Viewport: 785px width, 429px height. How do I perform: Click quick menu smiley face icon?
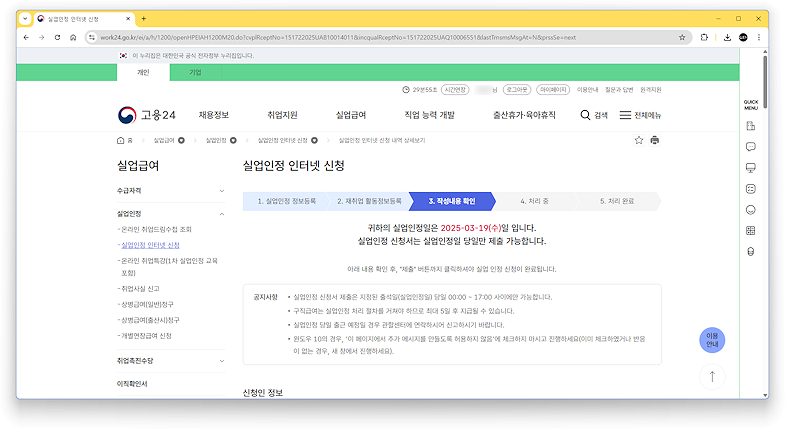(750, 210)
